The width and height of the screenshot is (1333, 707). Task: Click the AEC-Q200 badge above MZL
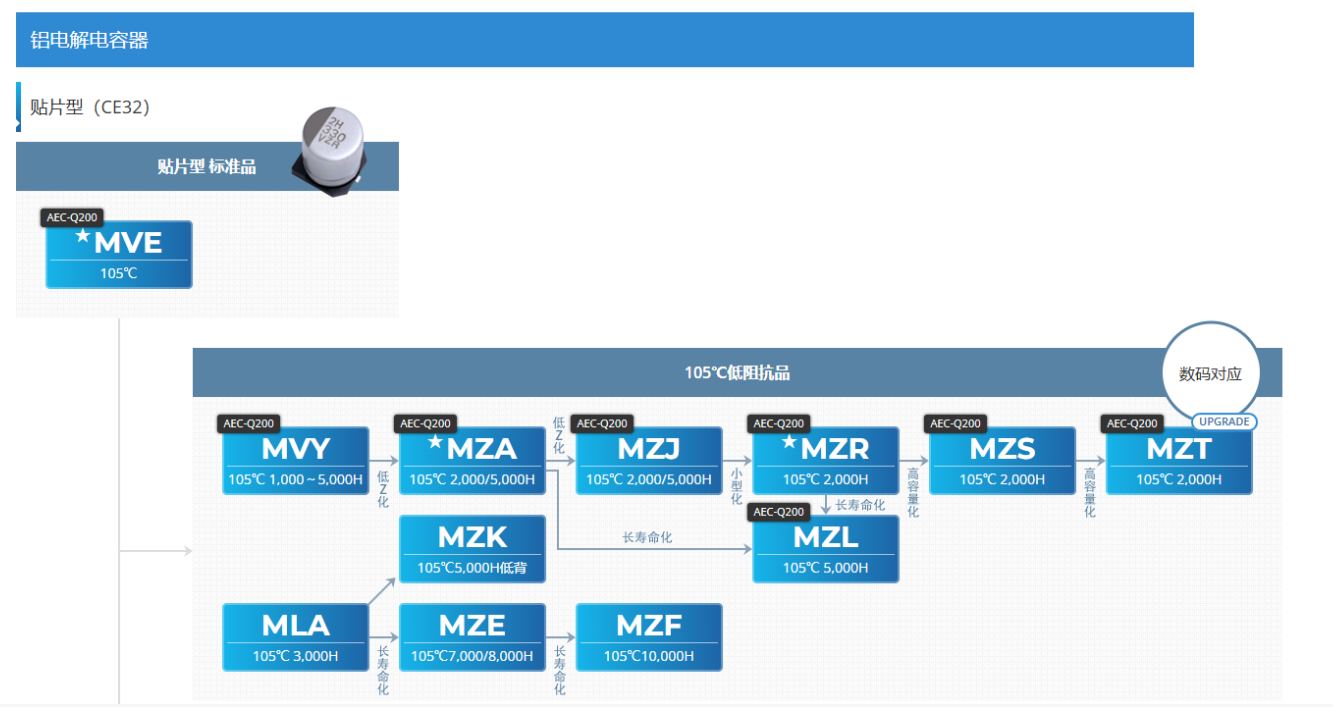coord(778,512)
